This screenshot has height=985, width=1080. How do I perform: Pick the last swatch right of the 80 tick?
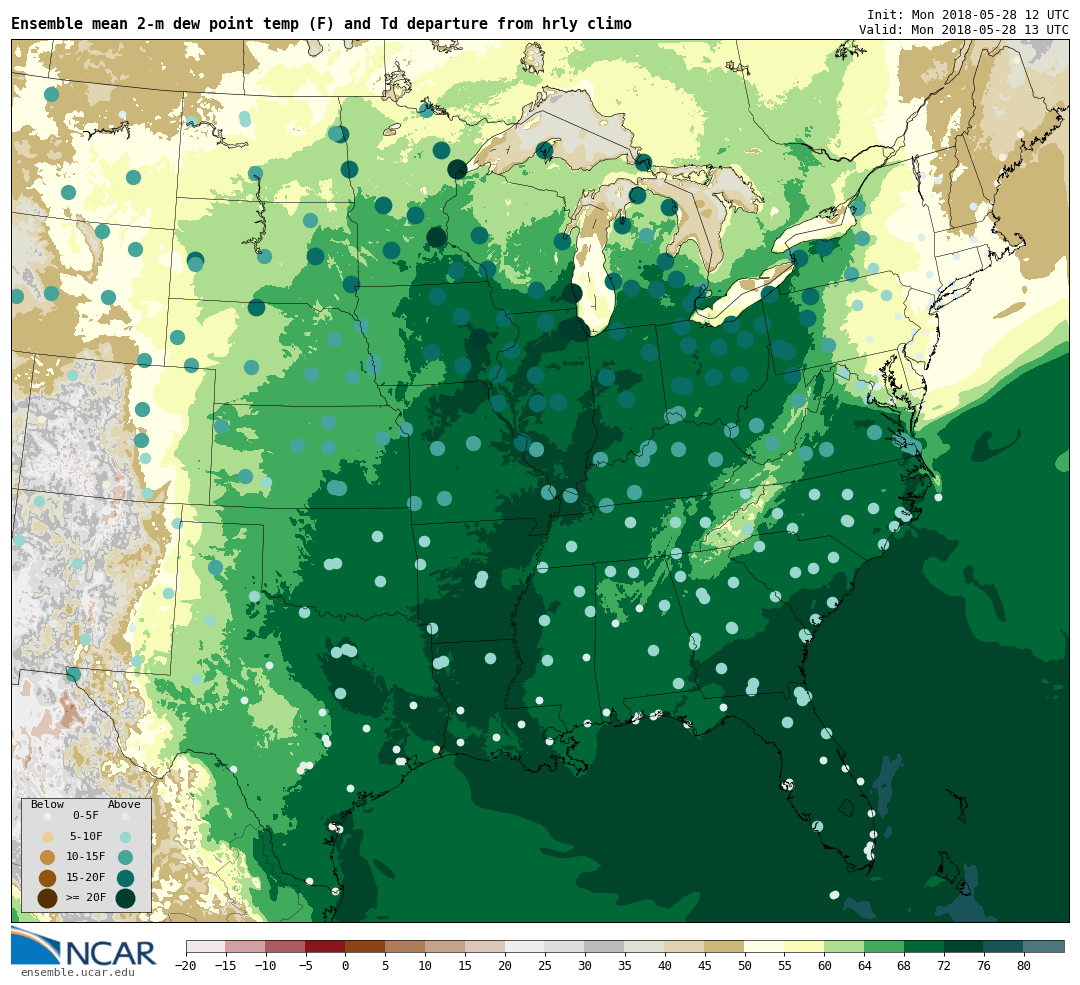coord(1044,946)
